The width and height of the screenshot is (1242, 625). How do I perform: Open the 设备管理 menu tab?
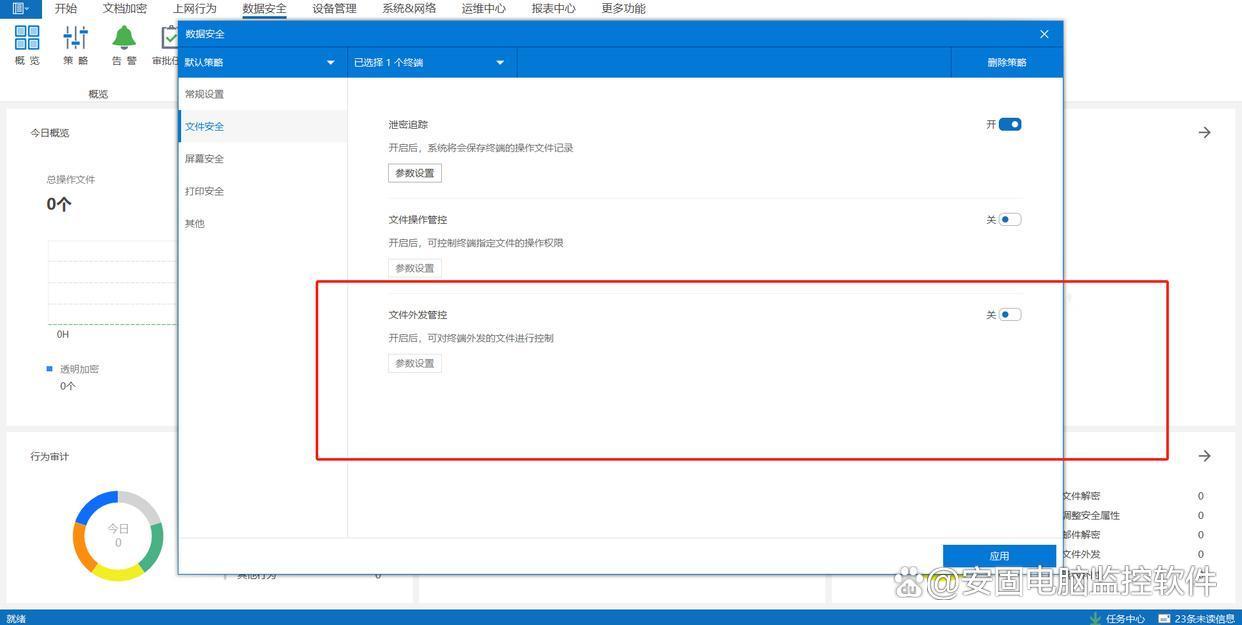click(x=334, y=8)
